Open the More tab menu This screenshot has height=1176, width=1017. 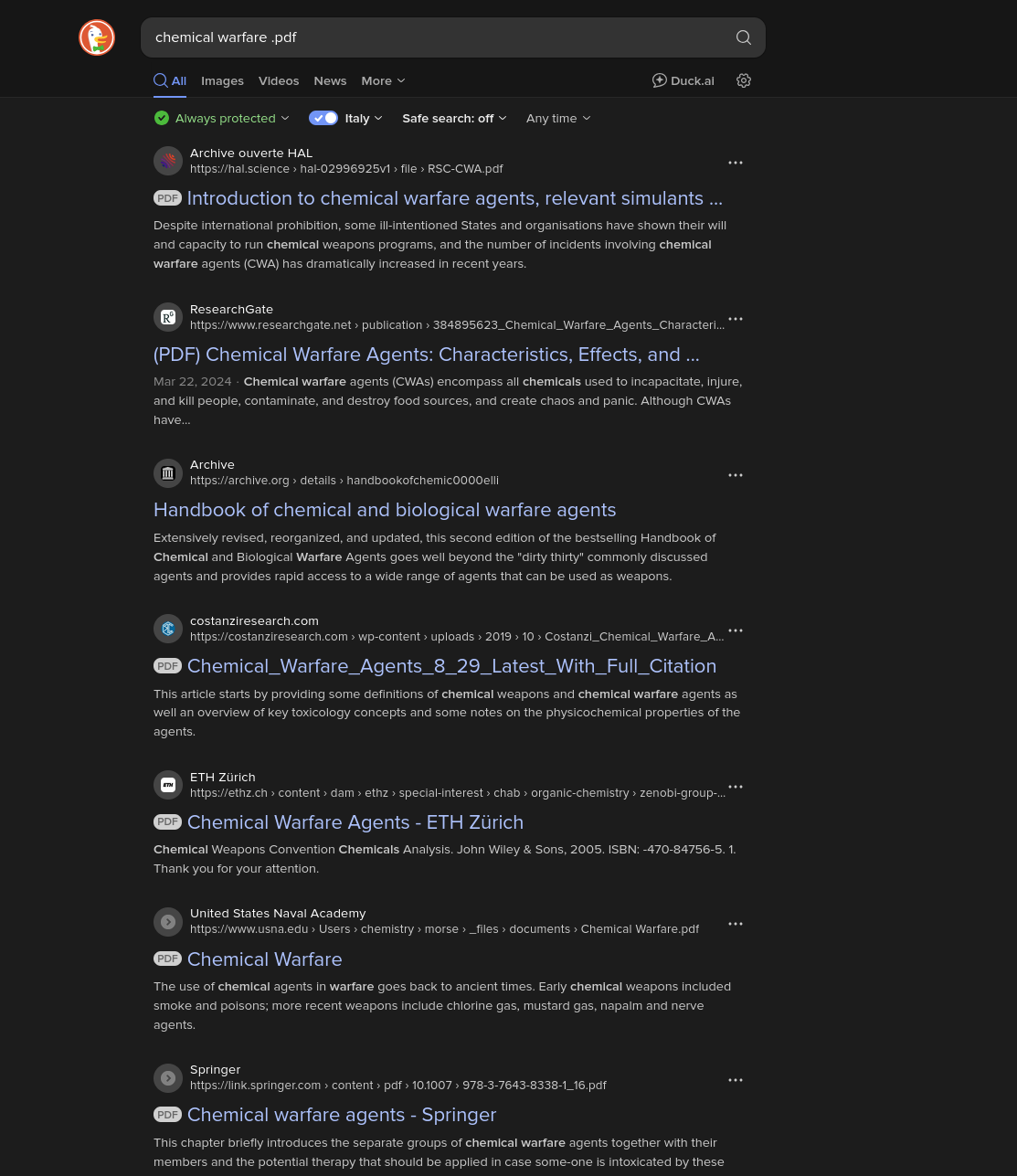tap(383, 80)
